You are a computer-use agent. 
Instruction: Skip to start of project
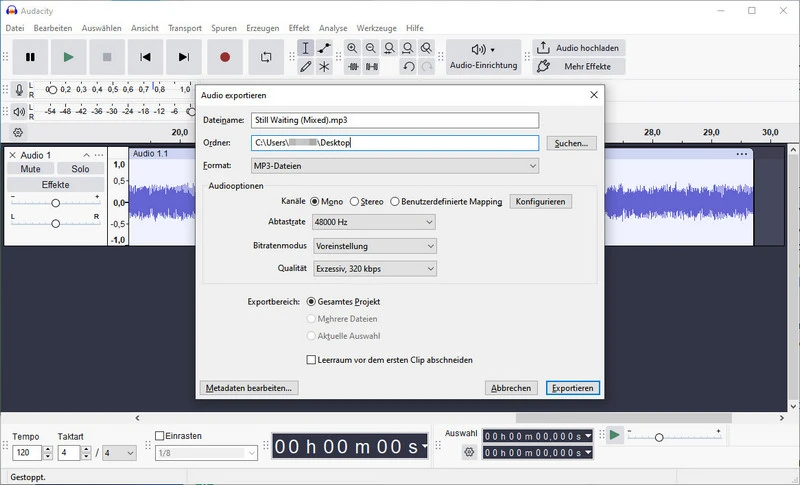pyautogui.click(x=145, y=57)
